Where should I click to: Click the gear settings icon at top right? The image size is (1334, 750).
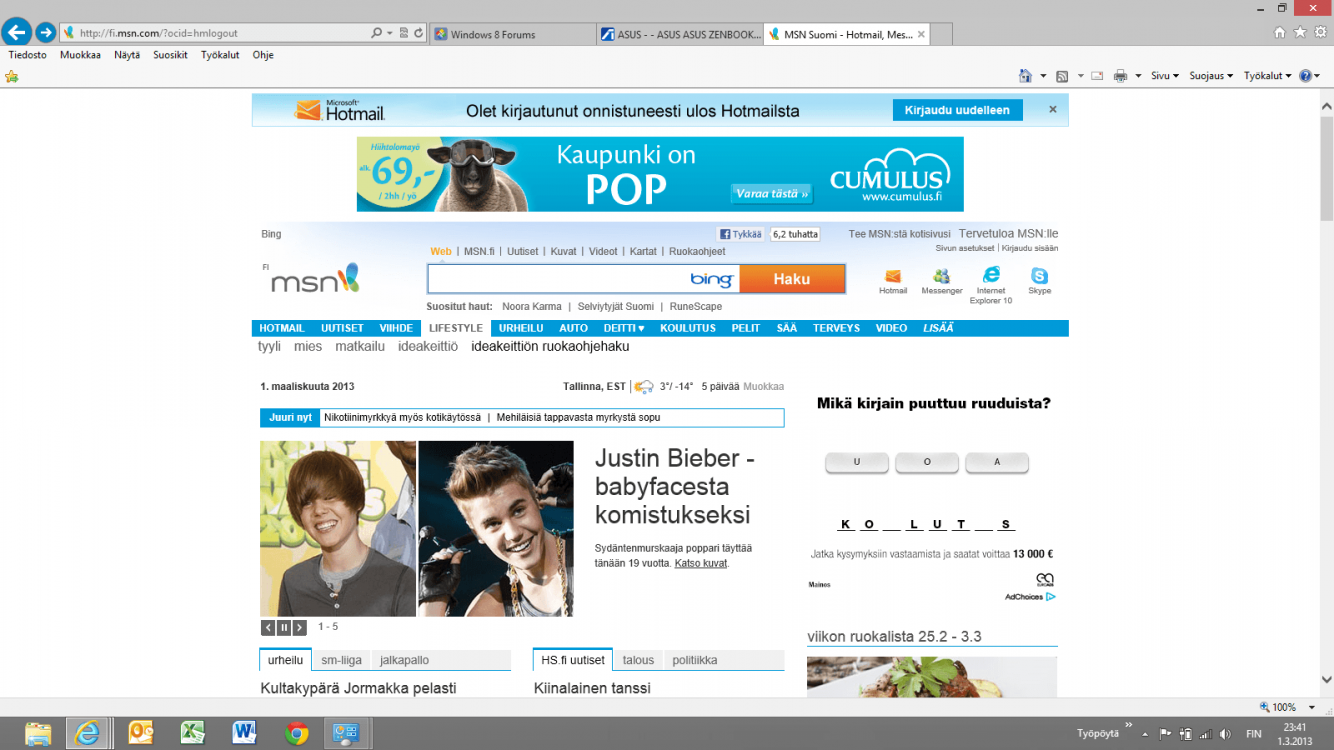point(1321,32)
